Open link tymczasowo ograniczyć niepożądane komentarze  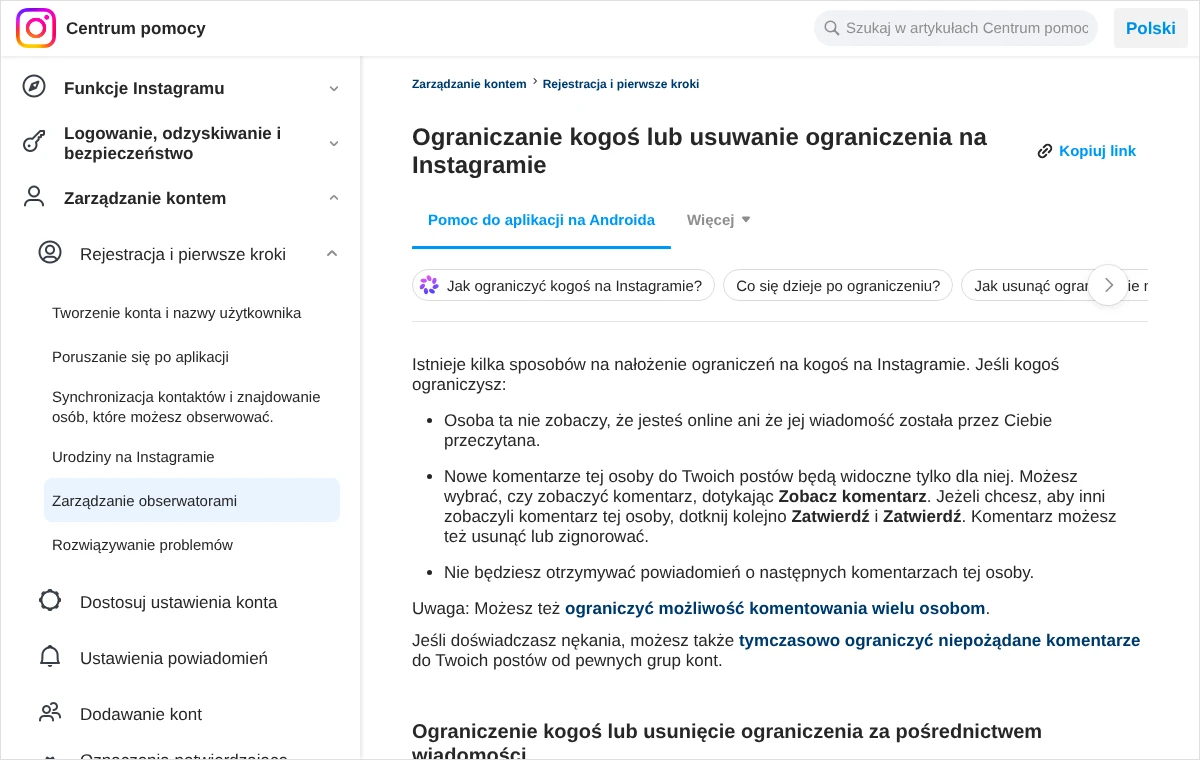tap(939, 640)
